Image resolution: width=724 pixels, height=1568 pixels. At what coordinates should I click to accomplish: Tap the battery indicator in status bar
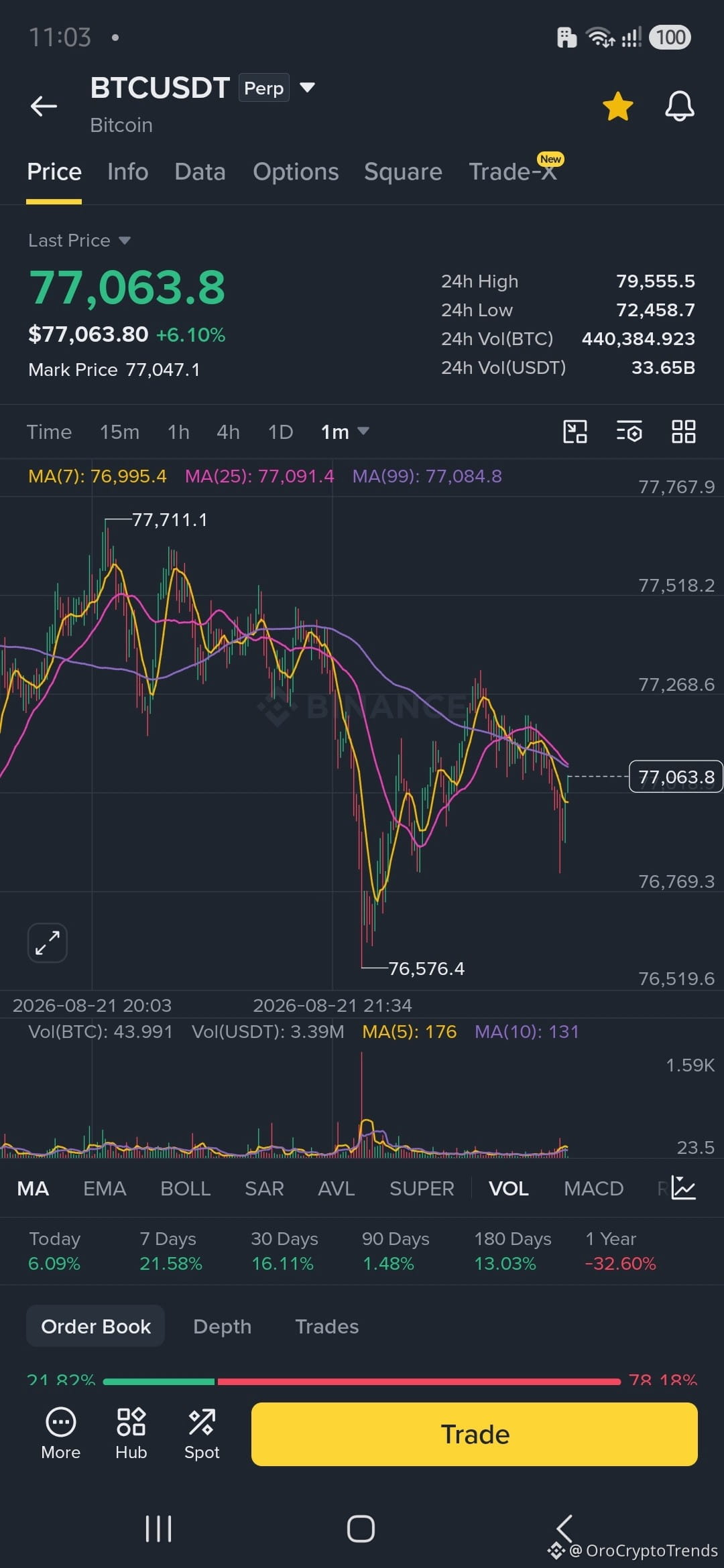click(x=670, y=37)
